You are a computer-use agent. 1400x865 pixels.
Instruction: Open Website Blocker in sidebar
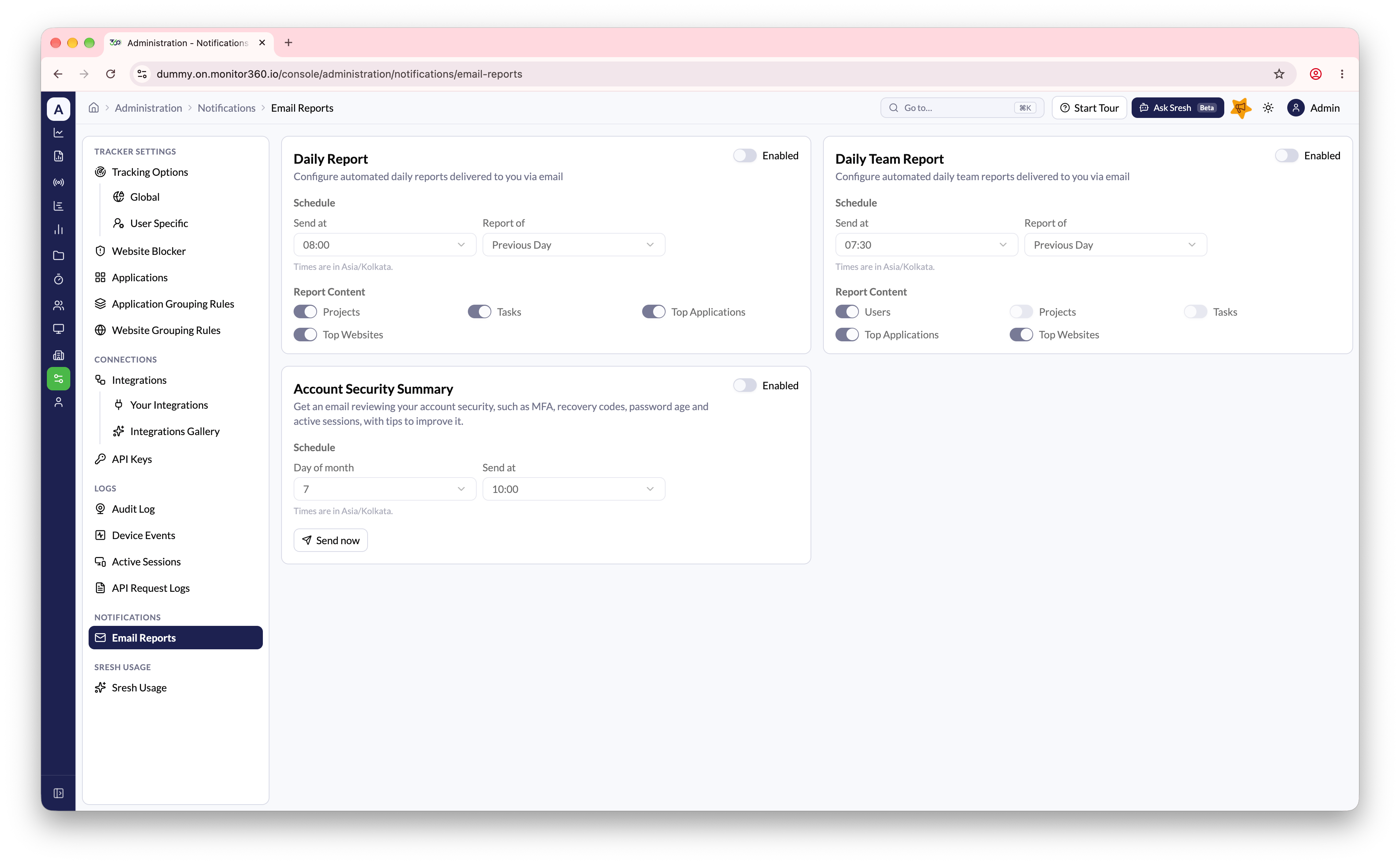(x=176, y=251)
